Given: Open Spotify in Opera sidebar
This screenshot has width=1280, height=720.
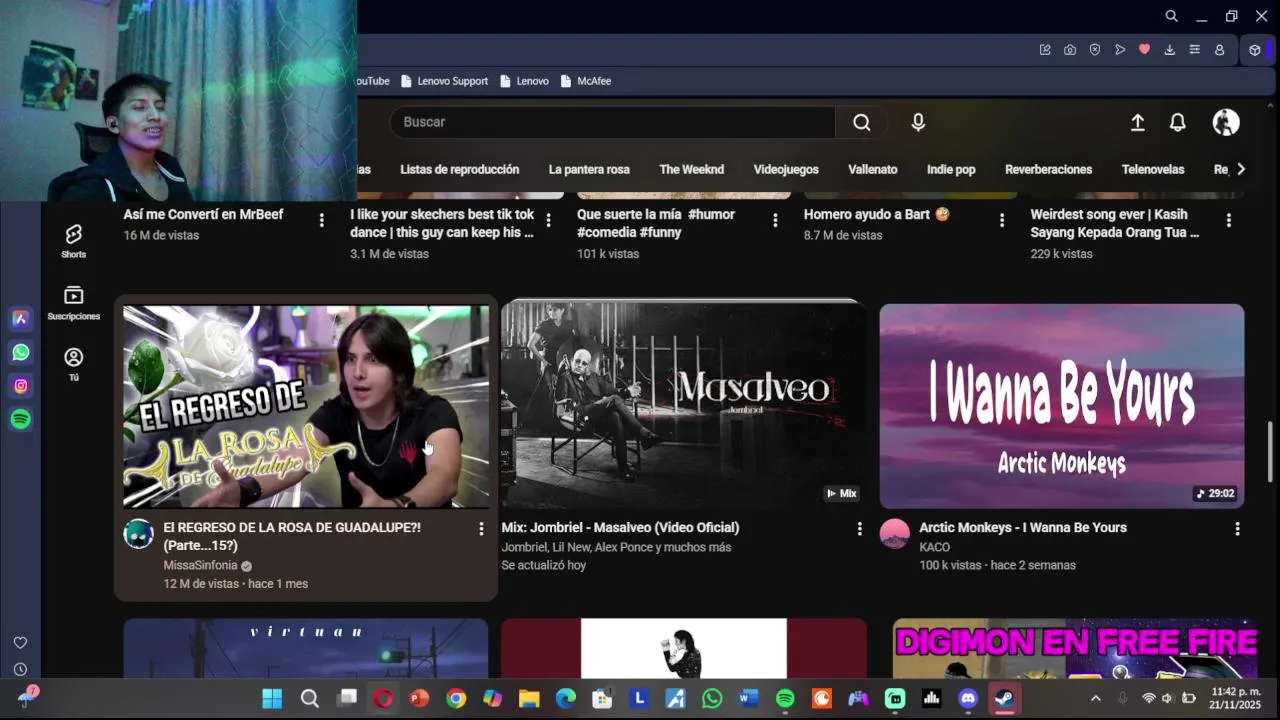Looking at the screenshot, I should (20, 419).
